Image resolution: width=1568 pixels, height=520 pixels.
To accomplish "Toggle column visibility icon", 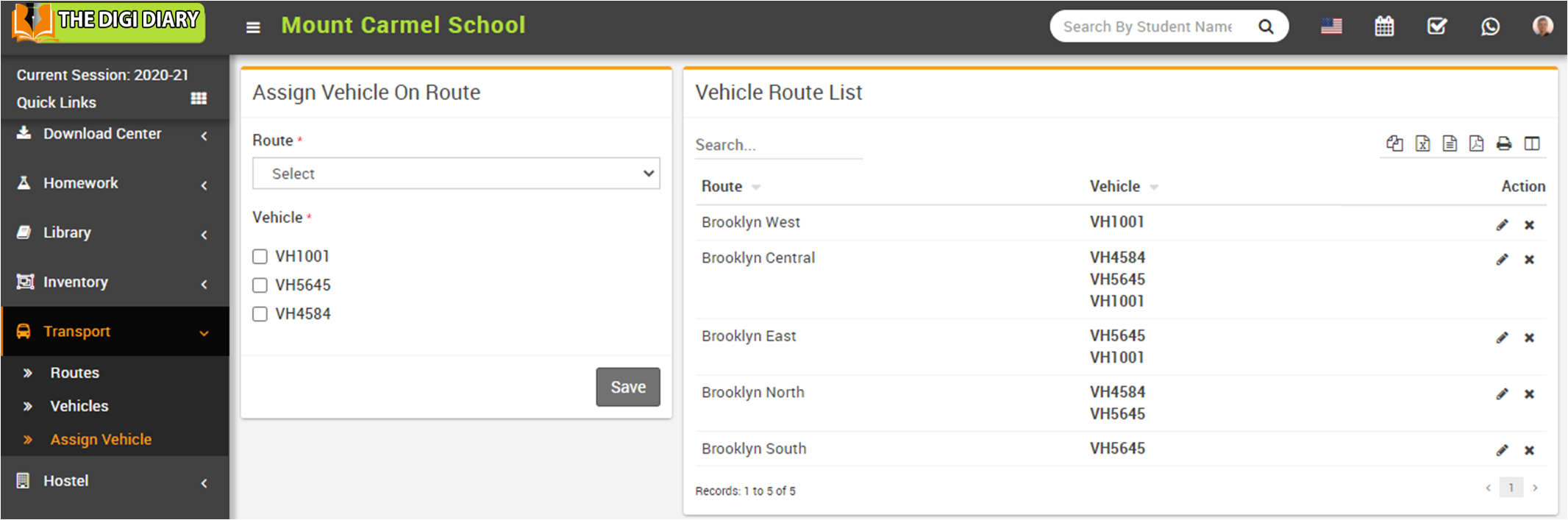I will (1532, 143).
